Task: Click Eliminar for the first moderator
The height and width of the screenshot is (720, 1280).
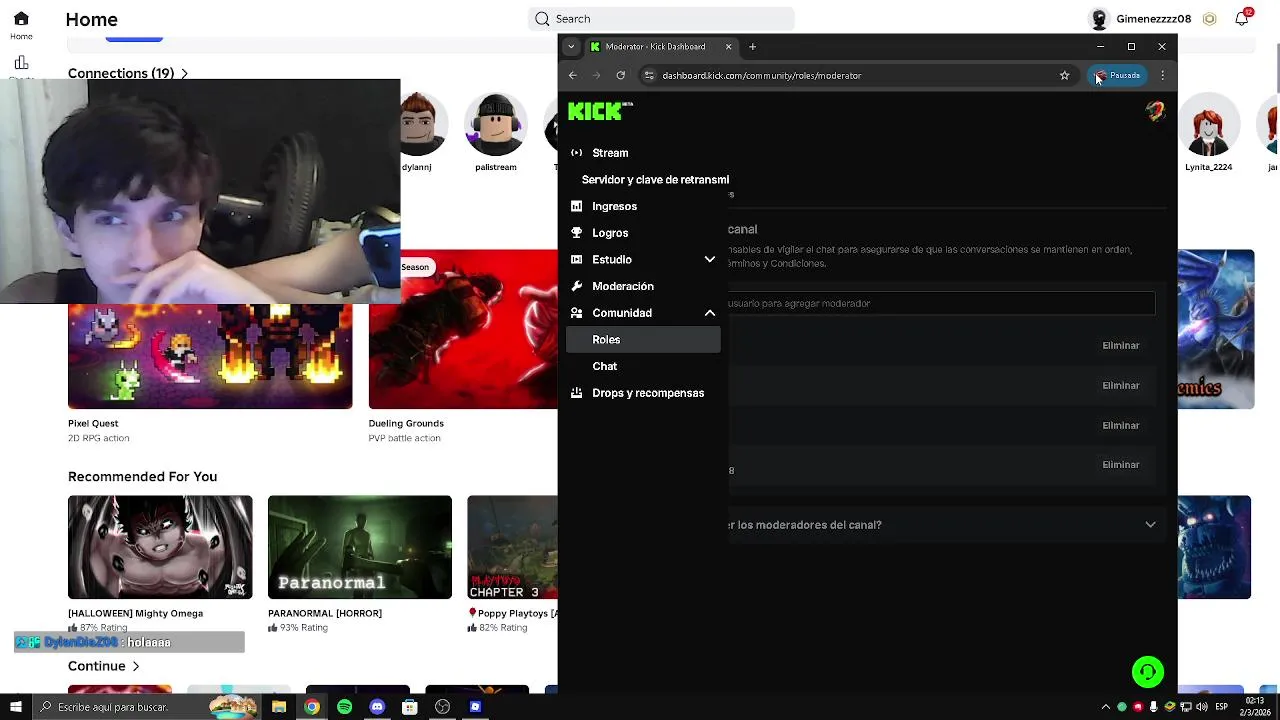Action: (1121, 345)
